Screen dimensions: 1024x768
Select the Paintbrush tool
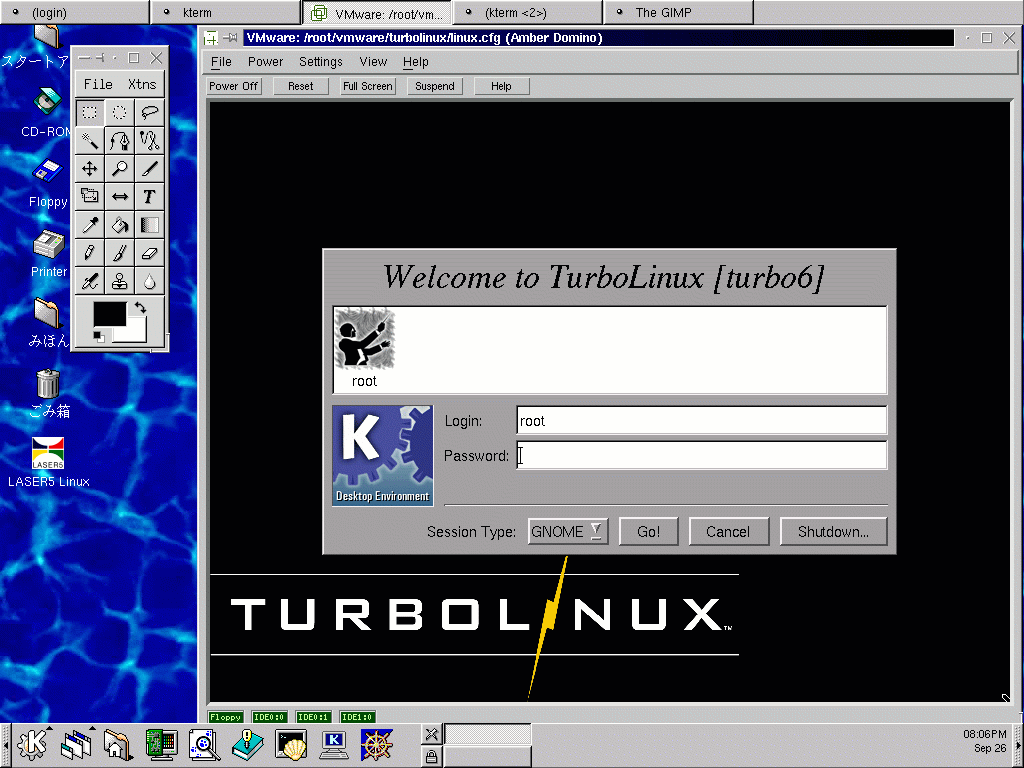(x=120, y=253)
